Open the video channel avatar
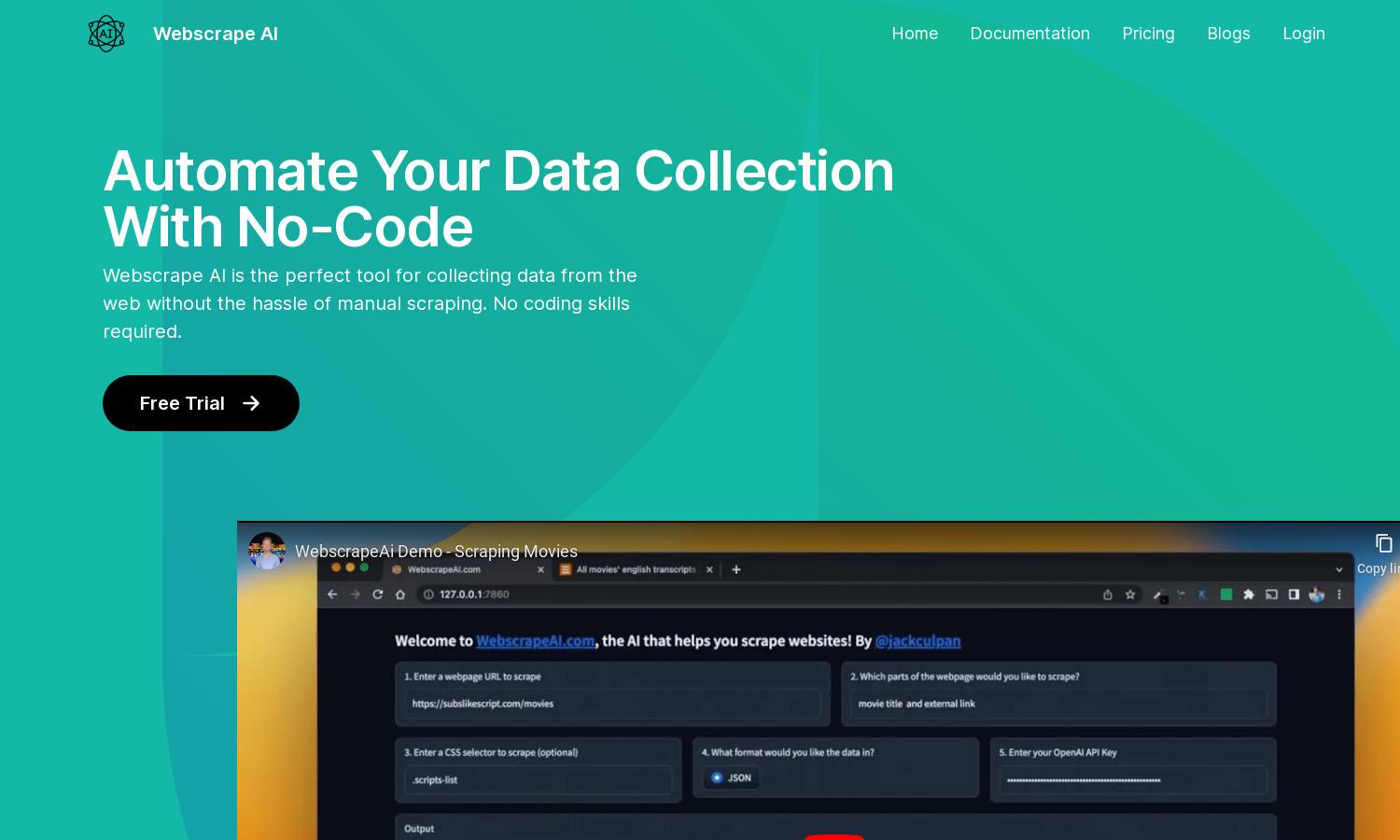Viewport: 1400px width, 840px height. pyautogui.click(x=267, y=551)
